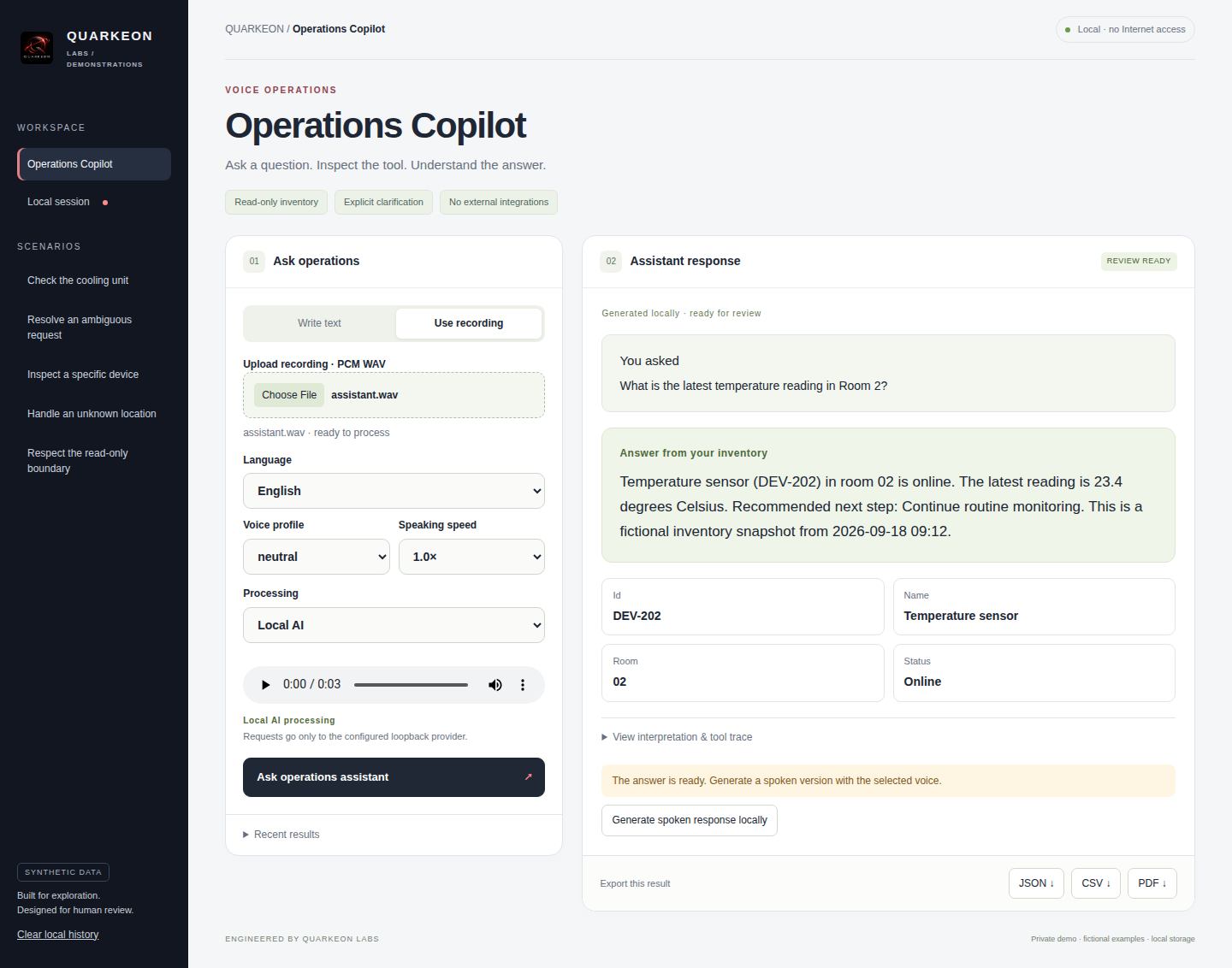Open Resolve an ambiguous request scenario
The image size is (1232, 968).
94,328
